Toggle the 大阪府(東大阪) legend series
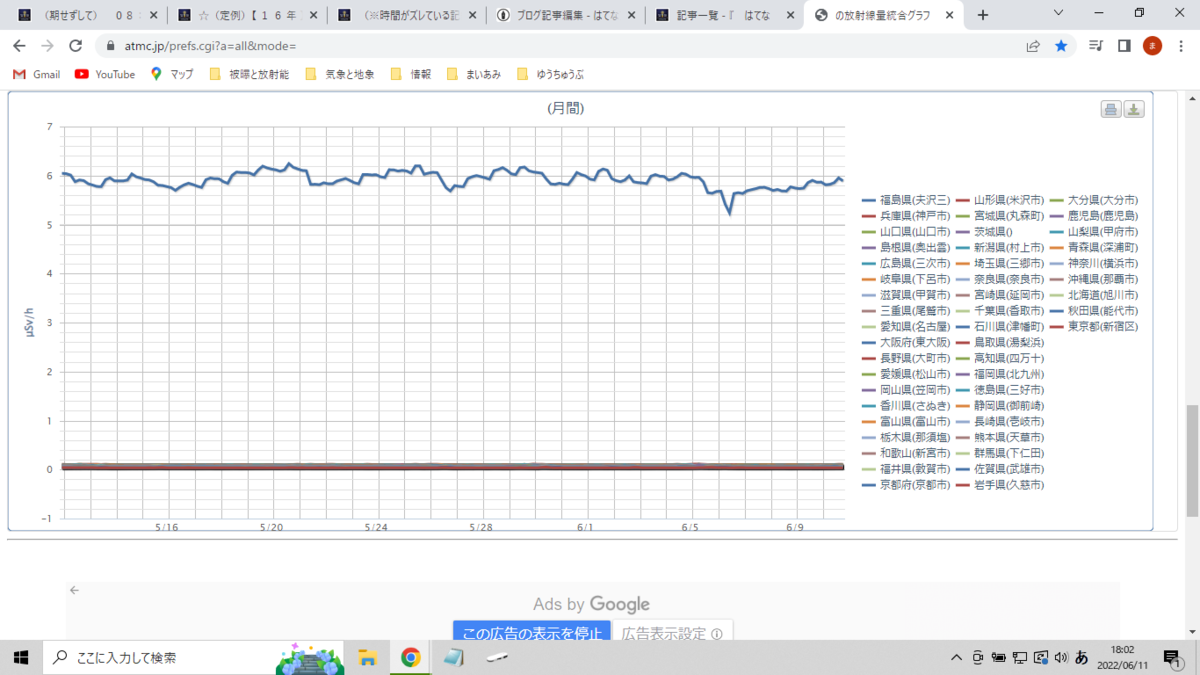Viewport: 1200px width, 675px height. click(x=907, y=342)
